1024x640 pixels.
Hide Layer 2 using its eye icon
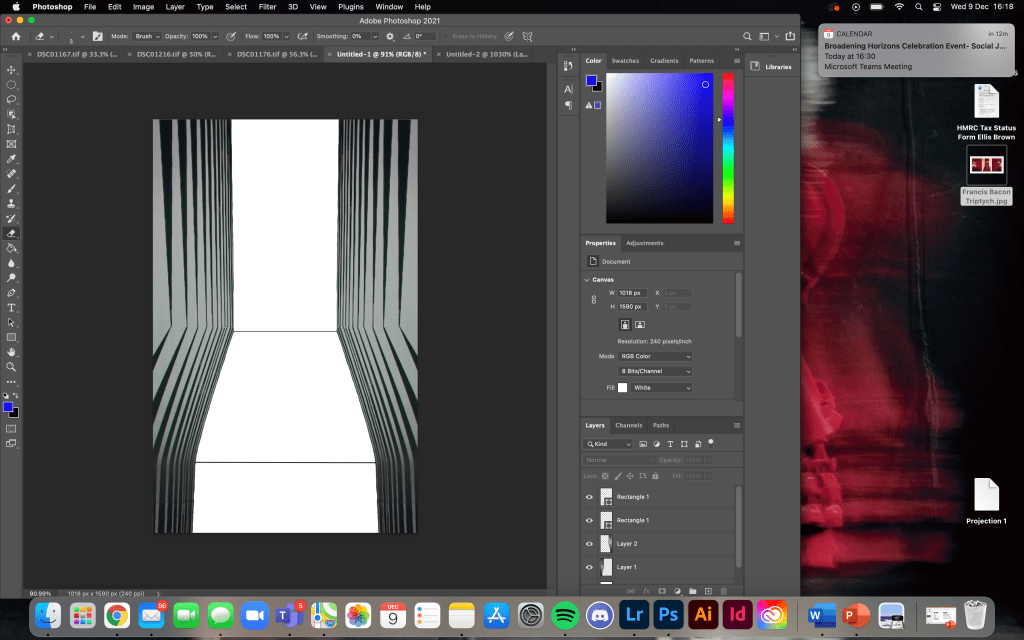tap(589, 544)
